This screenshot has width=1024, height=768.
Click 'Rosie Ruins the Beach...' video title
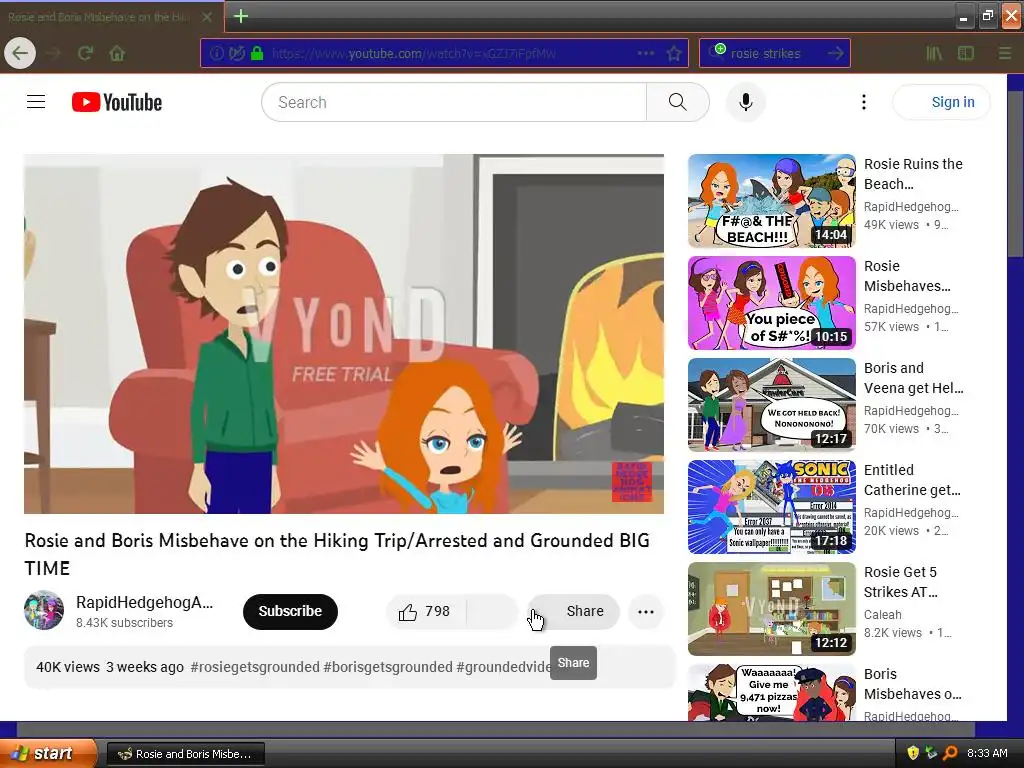click(913, 174)
